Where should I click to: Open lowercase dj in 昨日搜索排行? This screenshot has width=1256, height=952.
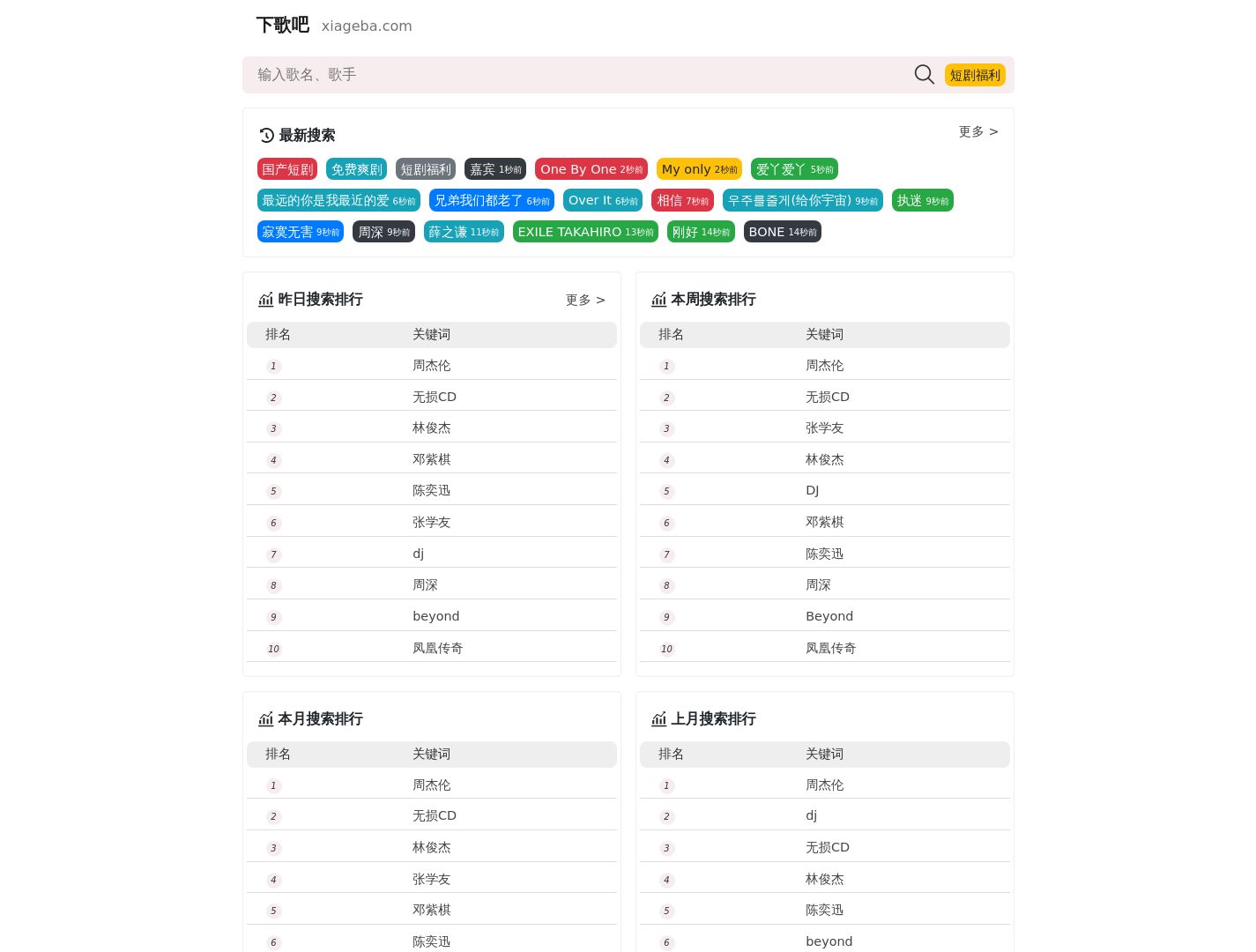pos(418,554)
